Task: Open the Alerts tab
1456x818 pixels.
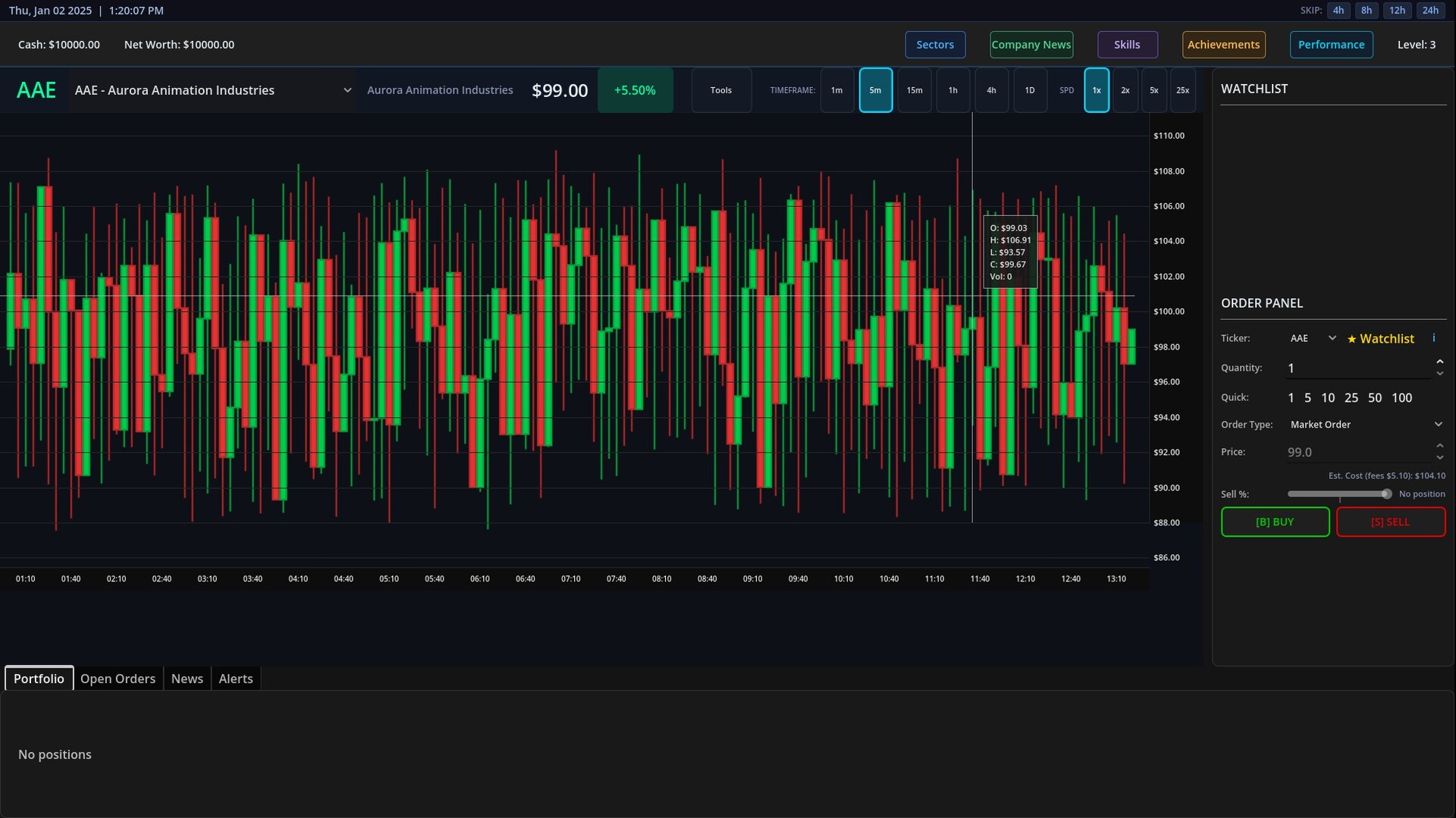Action: [235, 679]
